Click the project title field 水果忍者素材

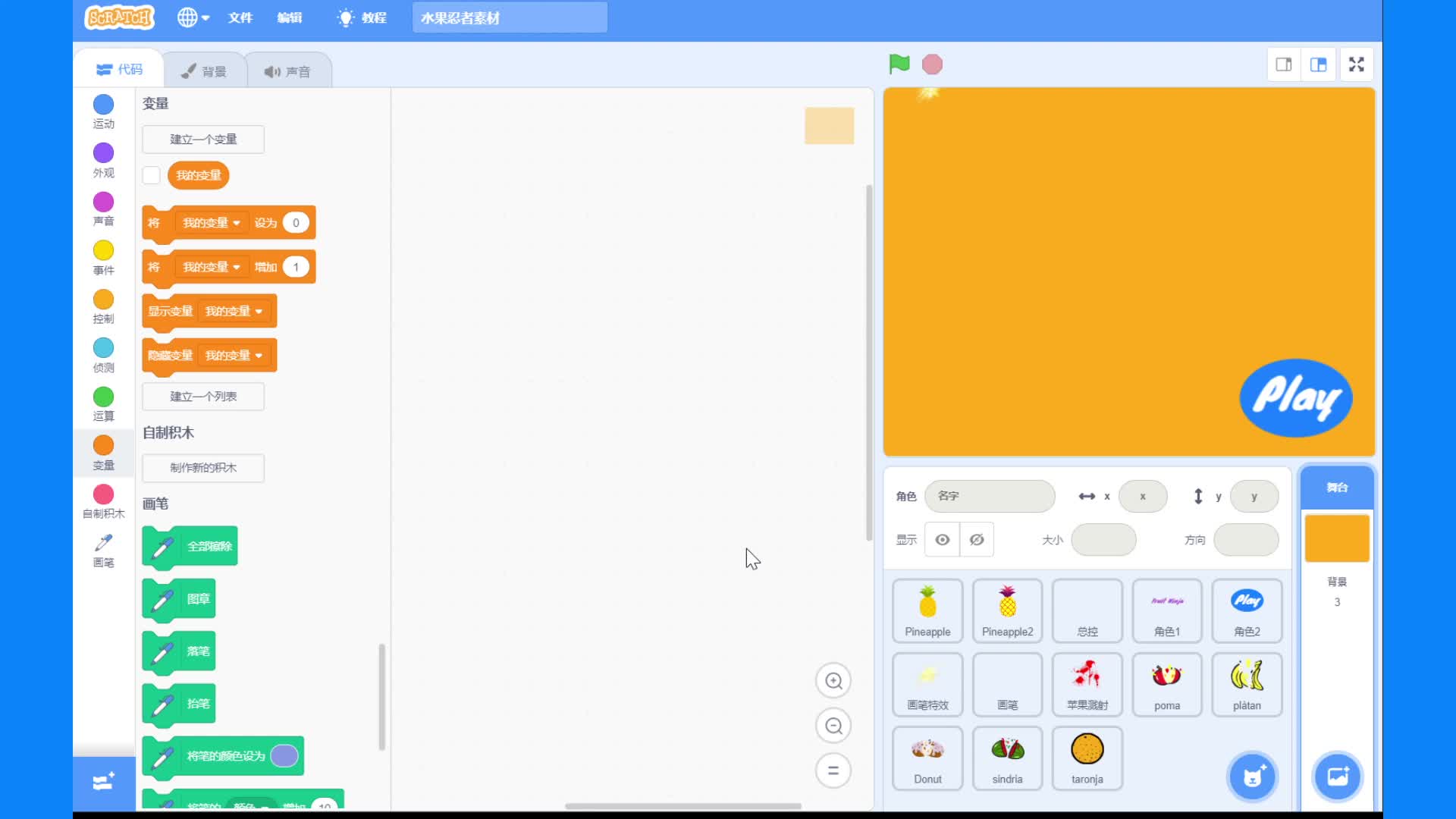[510, 17]
